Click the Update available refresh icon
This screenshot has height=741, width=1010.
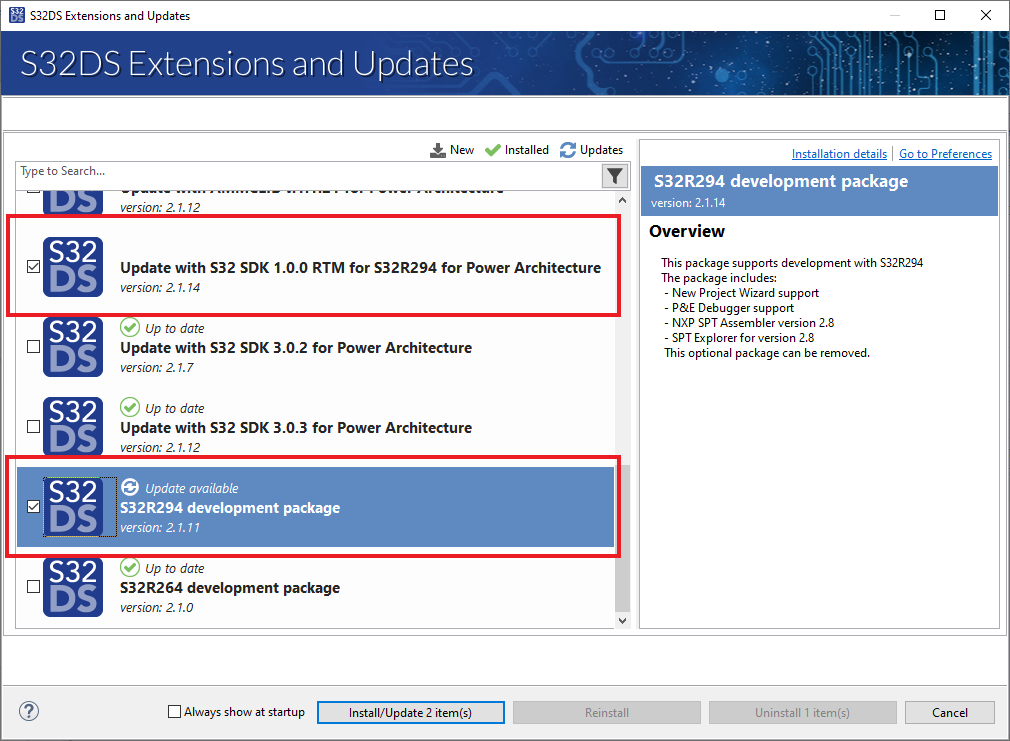[x=130, y=487]
